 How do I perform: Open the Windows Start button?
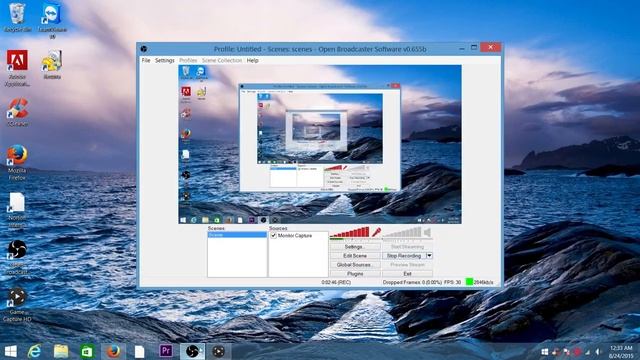(x=11, y=351)
